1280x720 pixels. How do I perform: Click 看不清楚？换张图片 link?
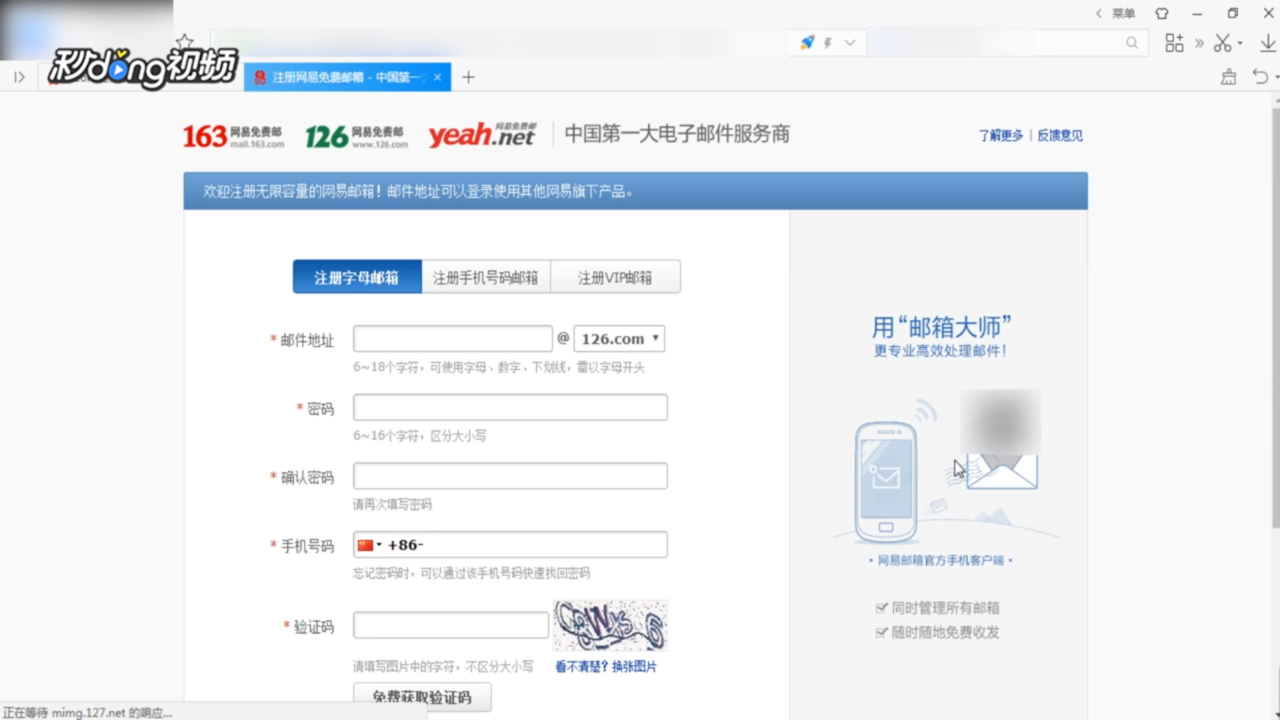pos(606,667)
